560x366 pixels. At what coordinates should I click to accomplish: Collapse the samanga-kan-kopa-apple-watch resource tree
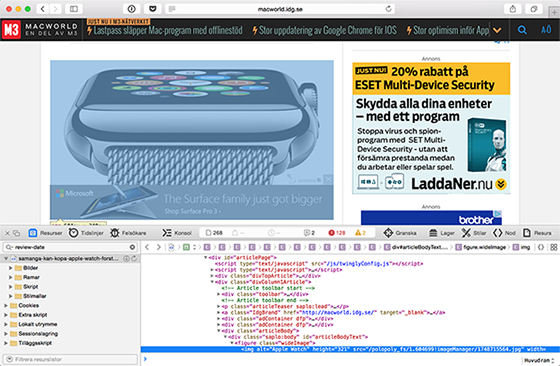pos(6,258)
